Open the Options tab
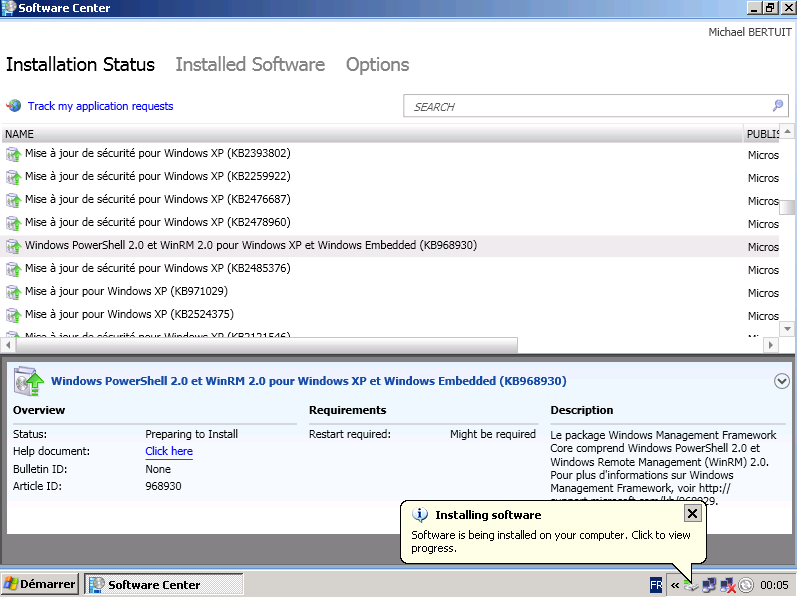Viewport: 797px width, 597px height. pos(378,65)
